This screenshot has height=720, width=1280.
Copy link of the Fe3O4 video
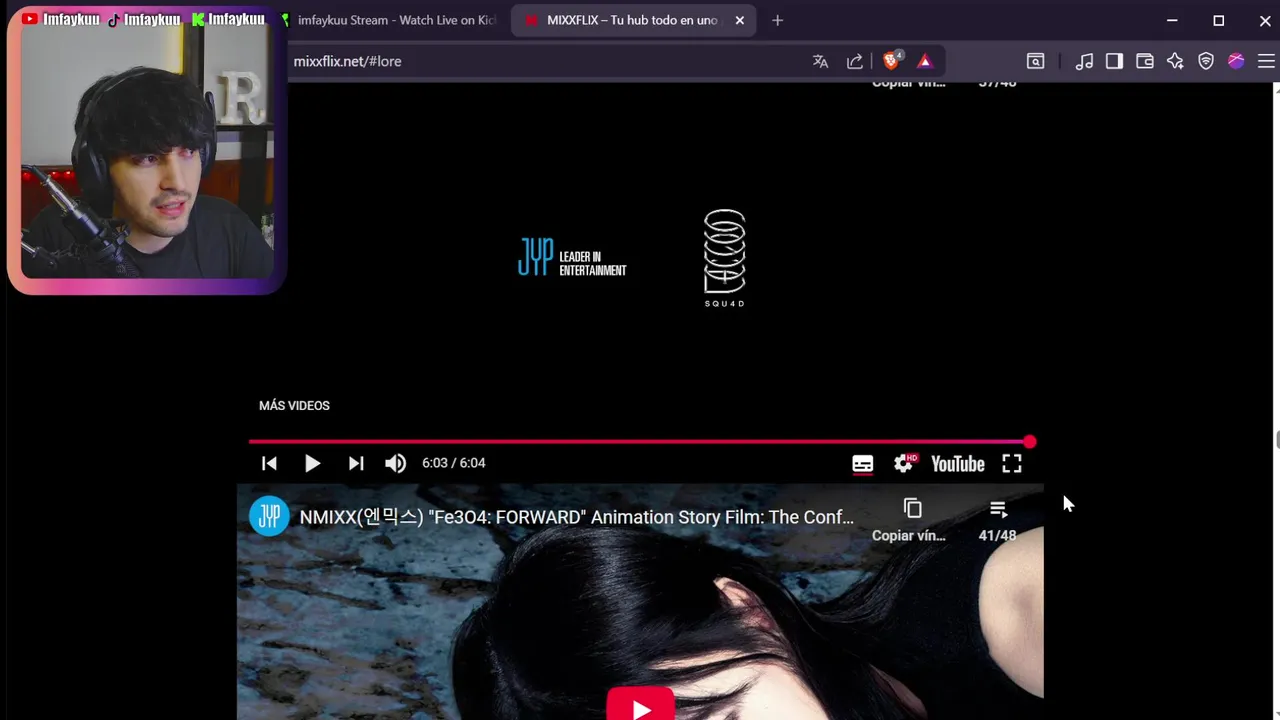909,520
